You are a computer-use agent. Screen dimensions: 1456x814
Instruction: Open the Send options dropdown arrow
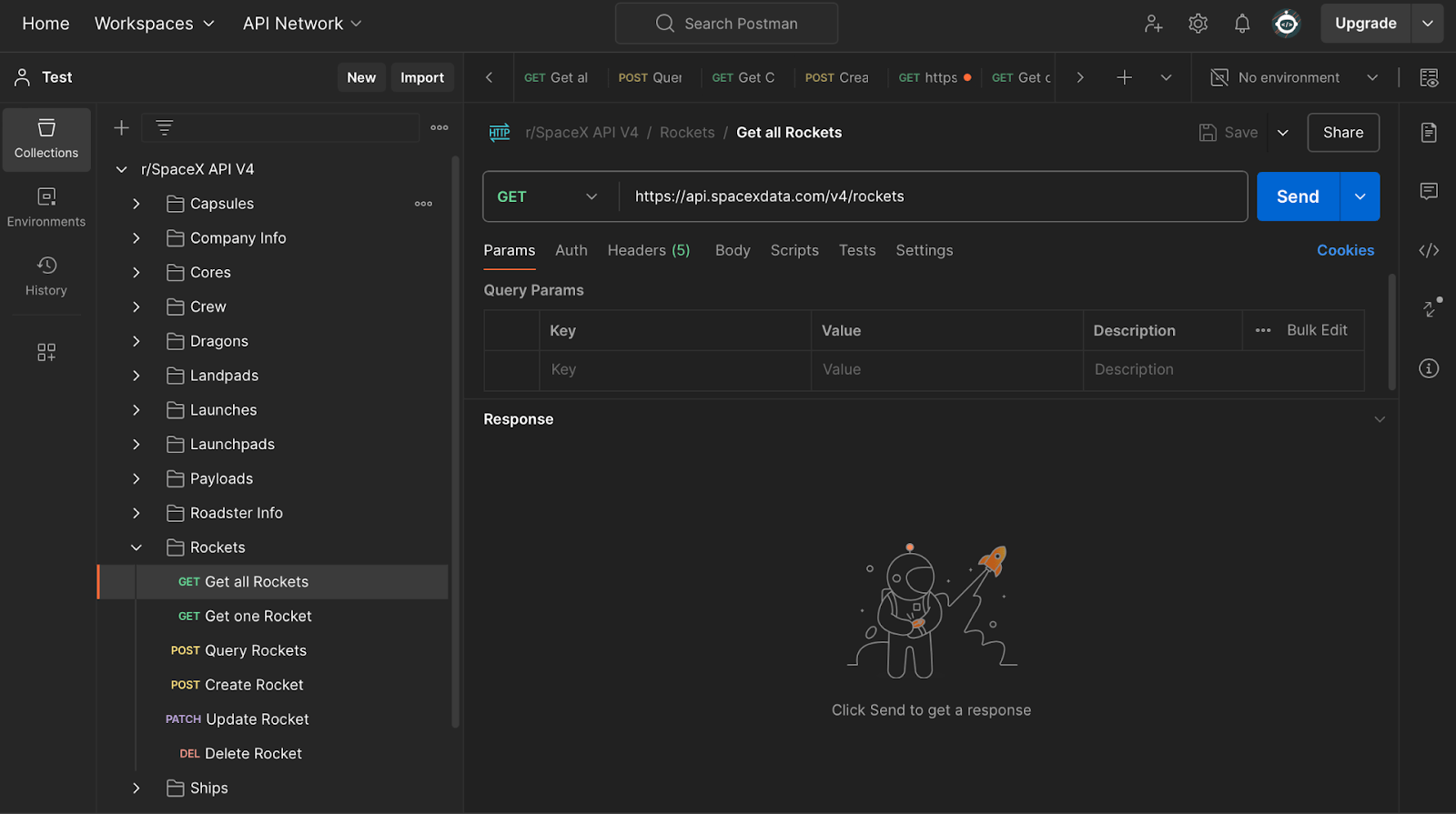point(1360,196)
